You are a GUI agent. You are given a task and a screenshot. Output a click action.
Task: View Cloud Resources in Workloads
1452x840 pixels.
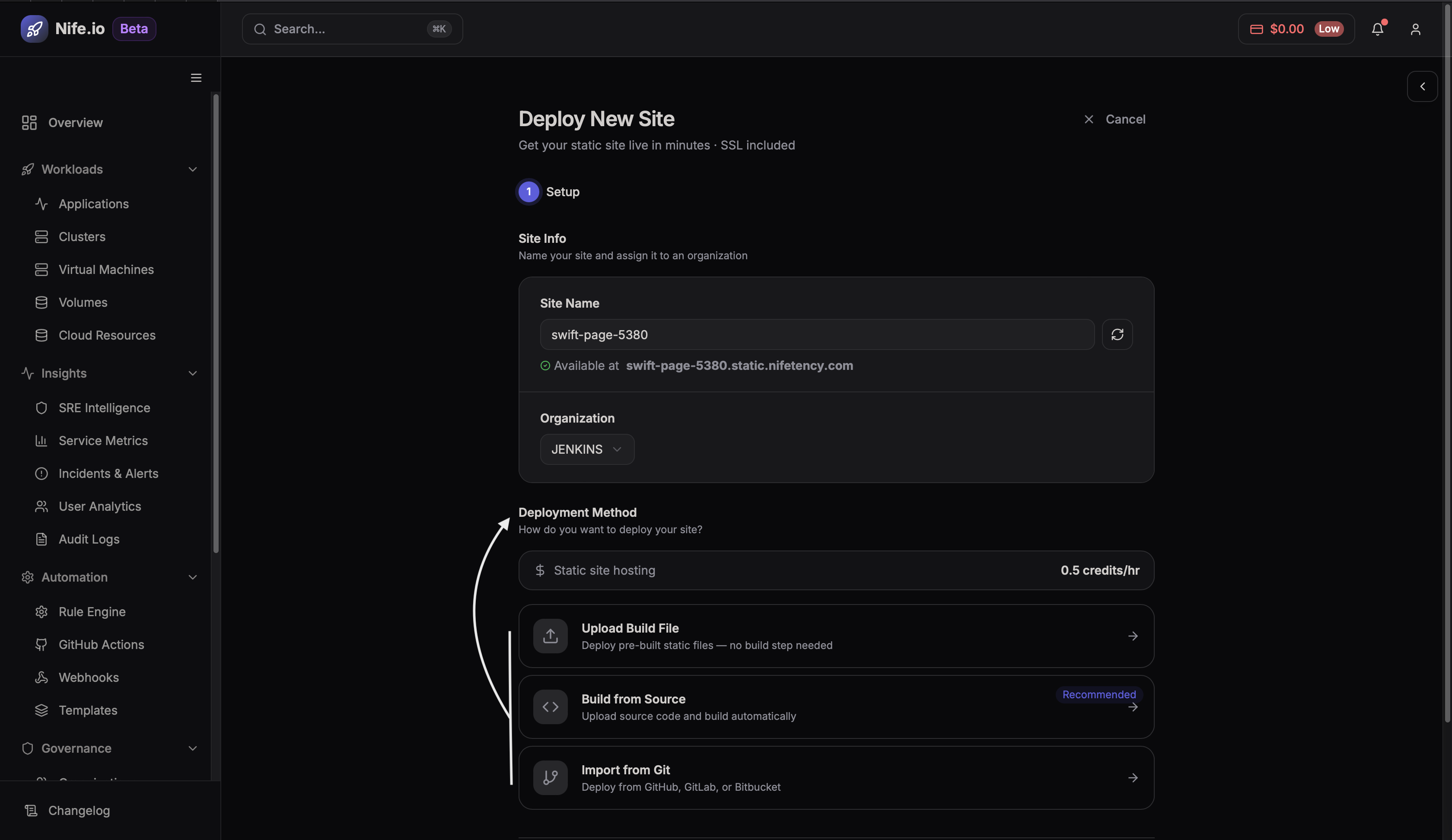[x=107, y=335]
